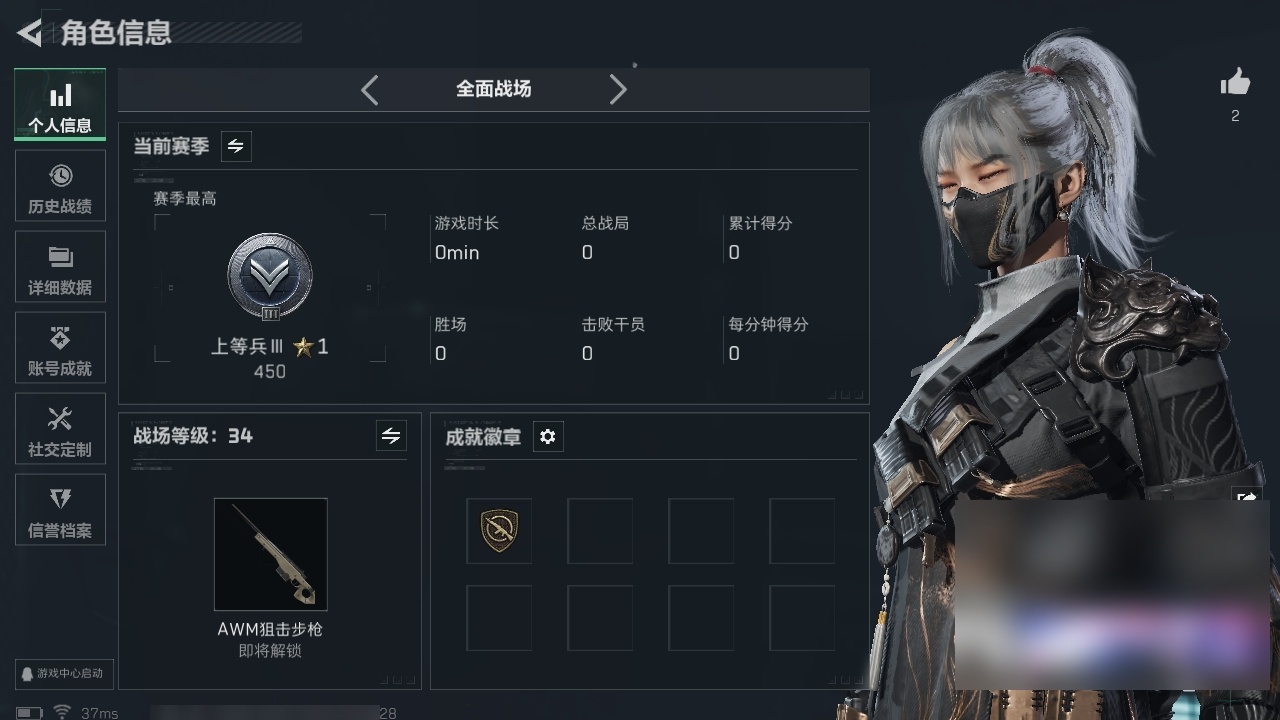The image size is (1280, 720).
Task: Open the 成就徽章 gear settings
Action: [548, 437]
